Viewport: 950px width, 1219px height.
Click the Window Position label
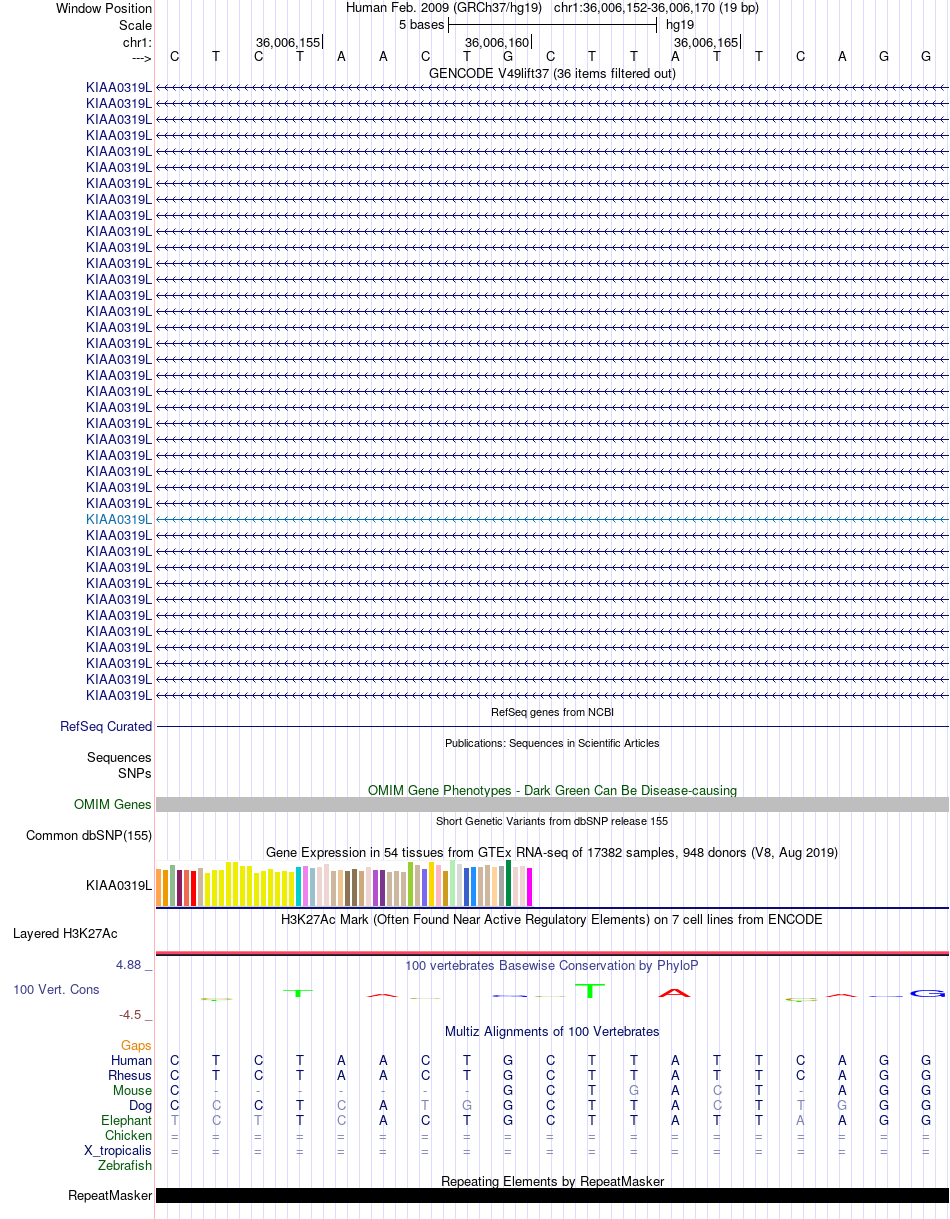pos(104,8)
